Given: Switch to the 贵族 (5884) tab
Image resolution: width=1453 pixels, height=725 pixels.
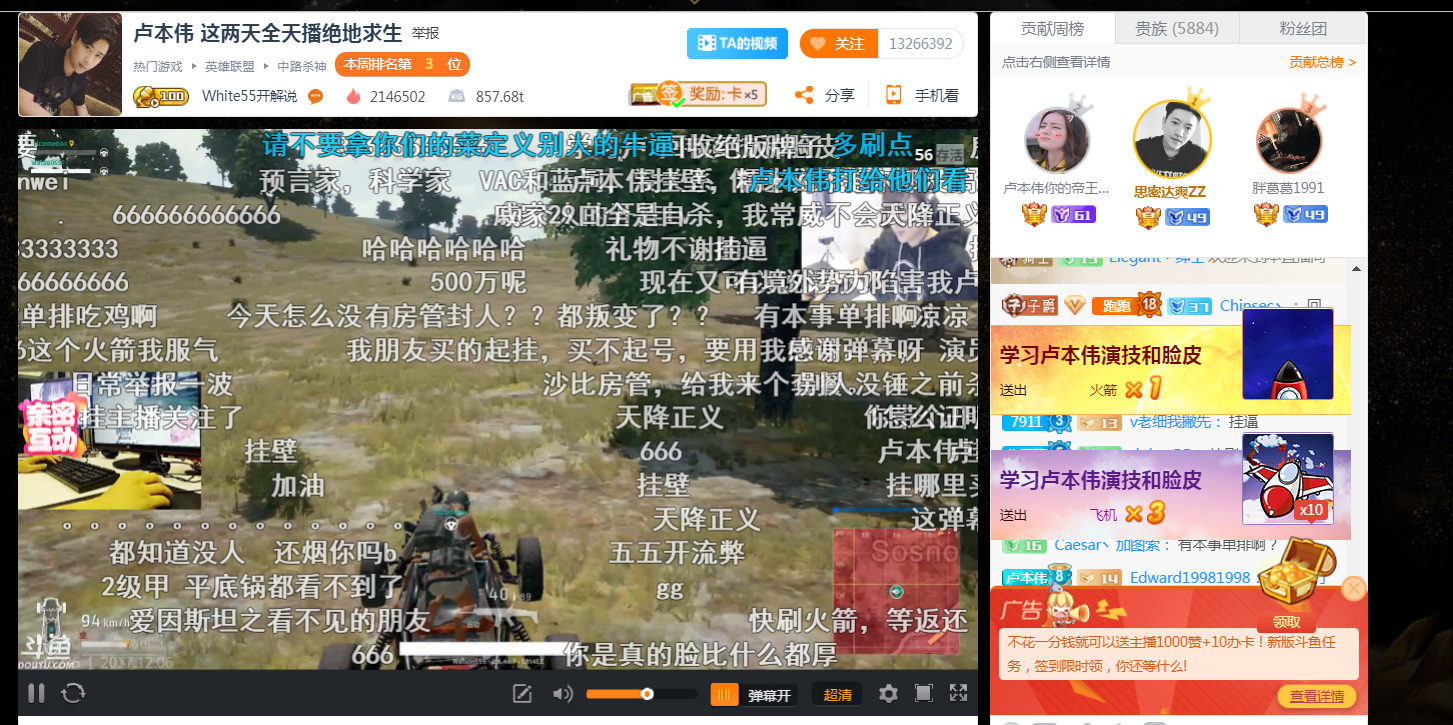Looking at the screenshot, I should pyautogui.click(x=1177, y=28).
